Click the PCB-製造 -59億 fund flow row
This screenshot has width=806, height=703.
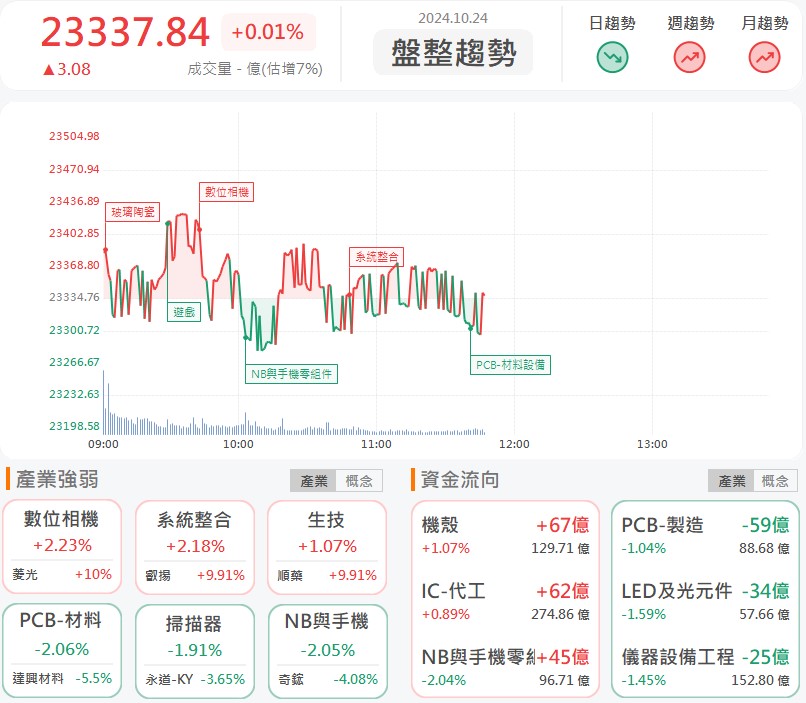coord(705,535)
